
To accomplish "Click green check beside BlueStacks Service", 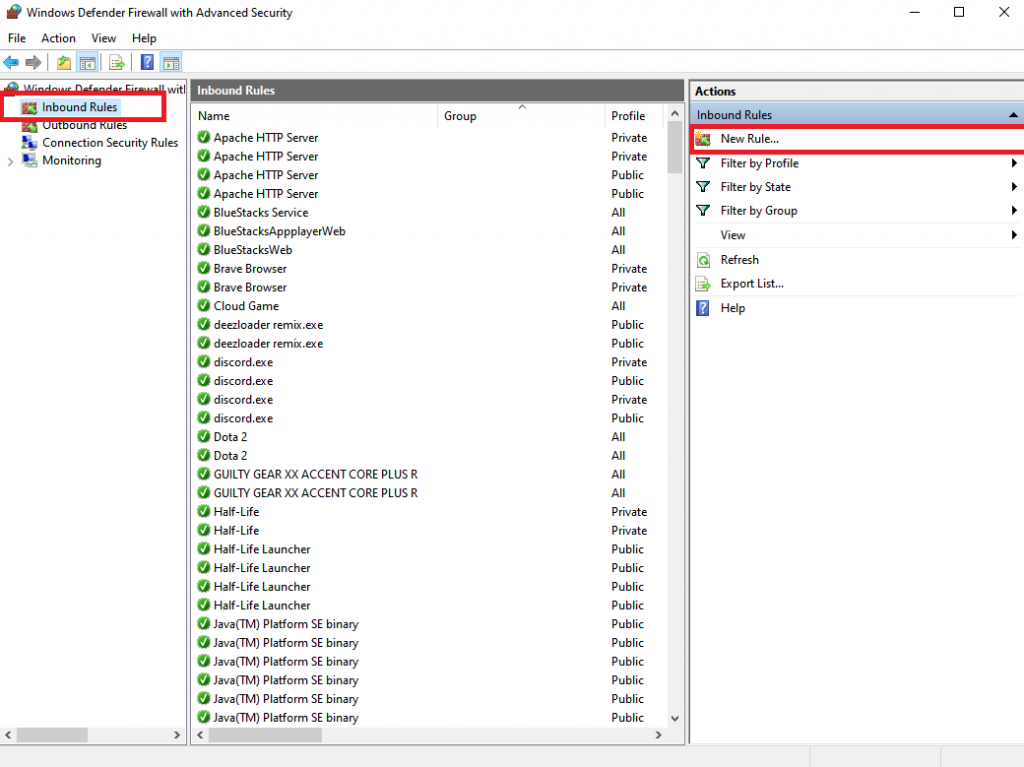I will (204, 212).
